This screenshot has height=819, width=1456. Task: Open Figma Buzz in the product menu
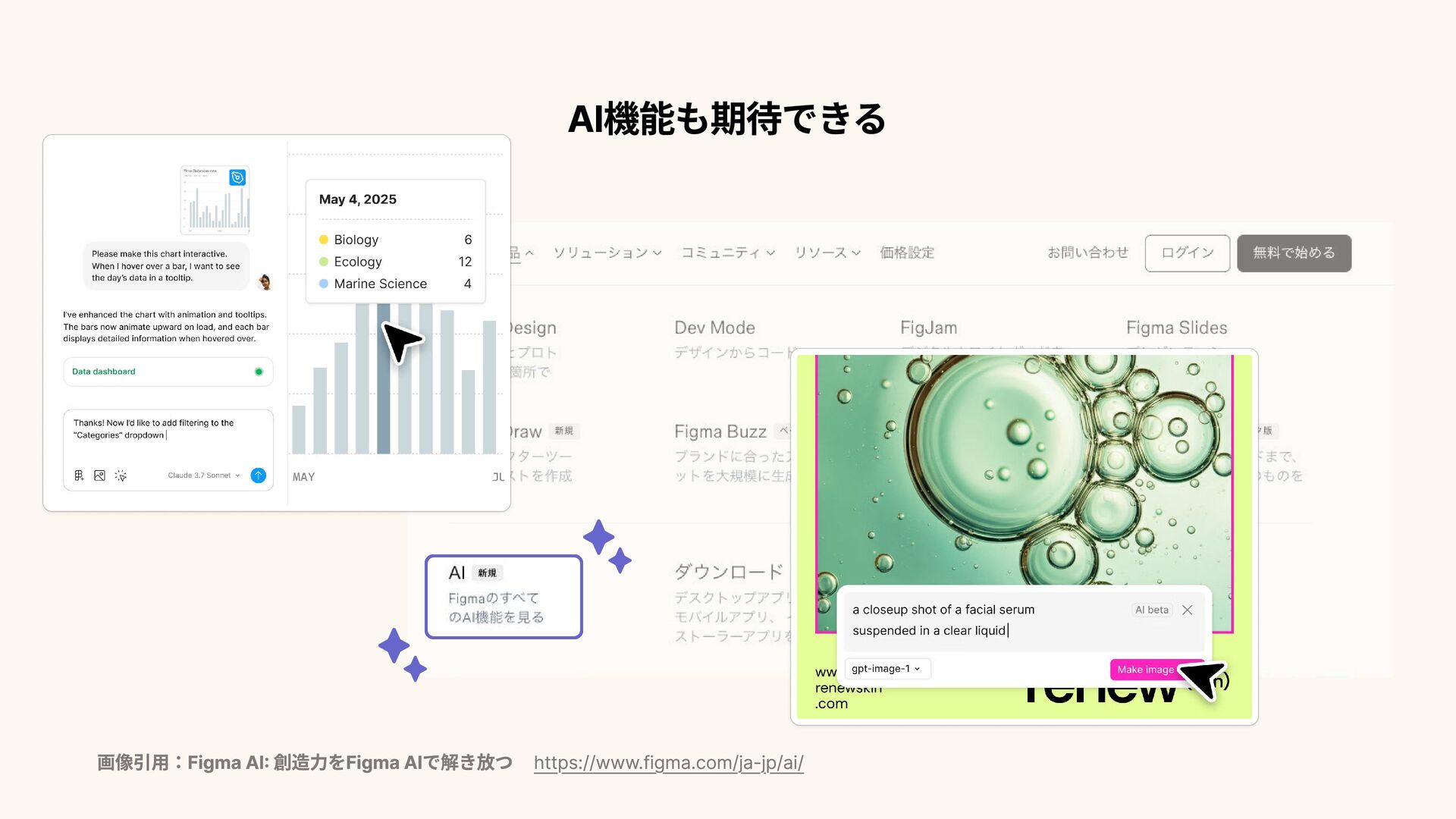point(720,431)
